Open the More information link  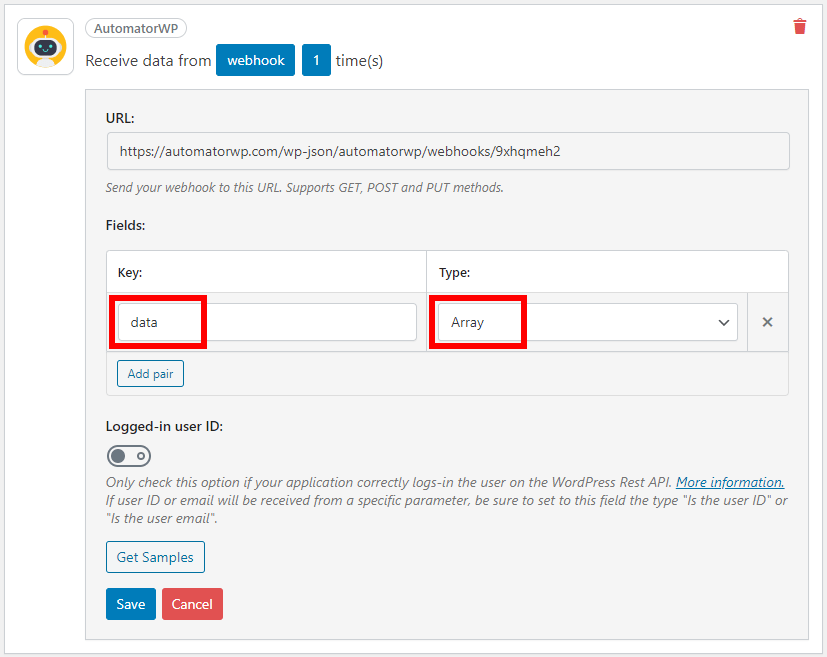729,482
